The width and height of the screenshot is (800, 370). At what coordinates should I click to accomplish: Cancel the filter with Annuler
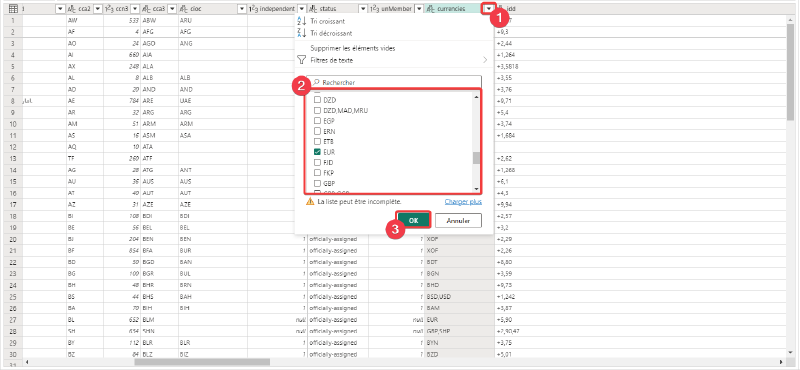pos(458,220)
